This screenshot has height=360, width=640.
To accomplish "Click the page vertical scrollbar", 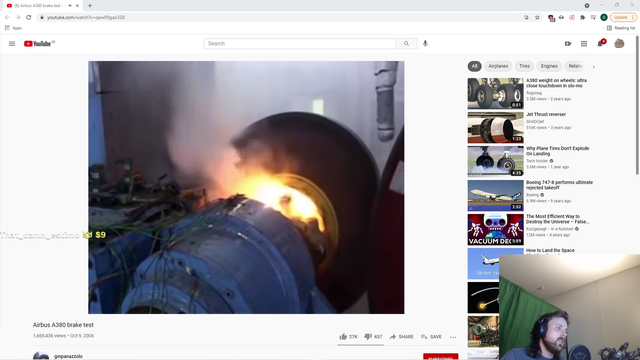I will [637, 105].
